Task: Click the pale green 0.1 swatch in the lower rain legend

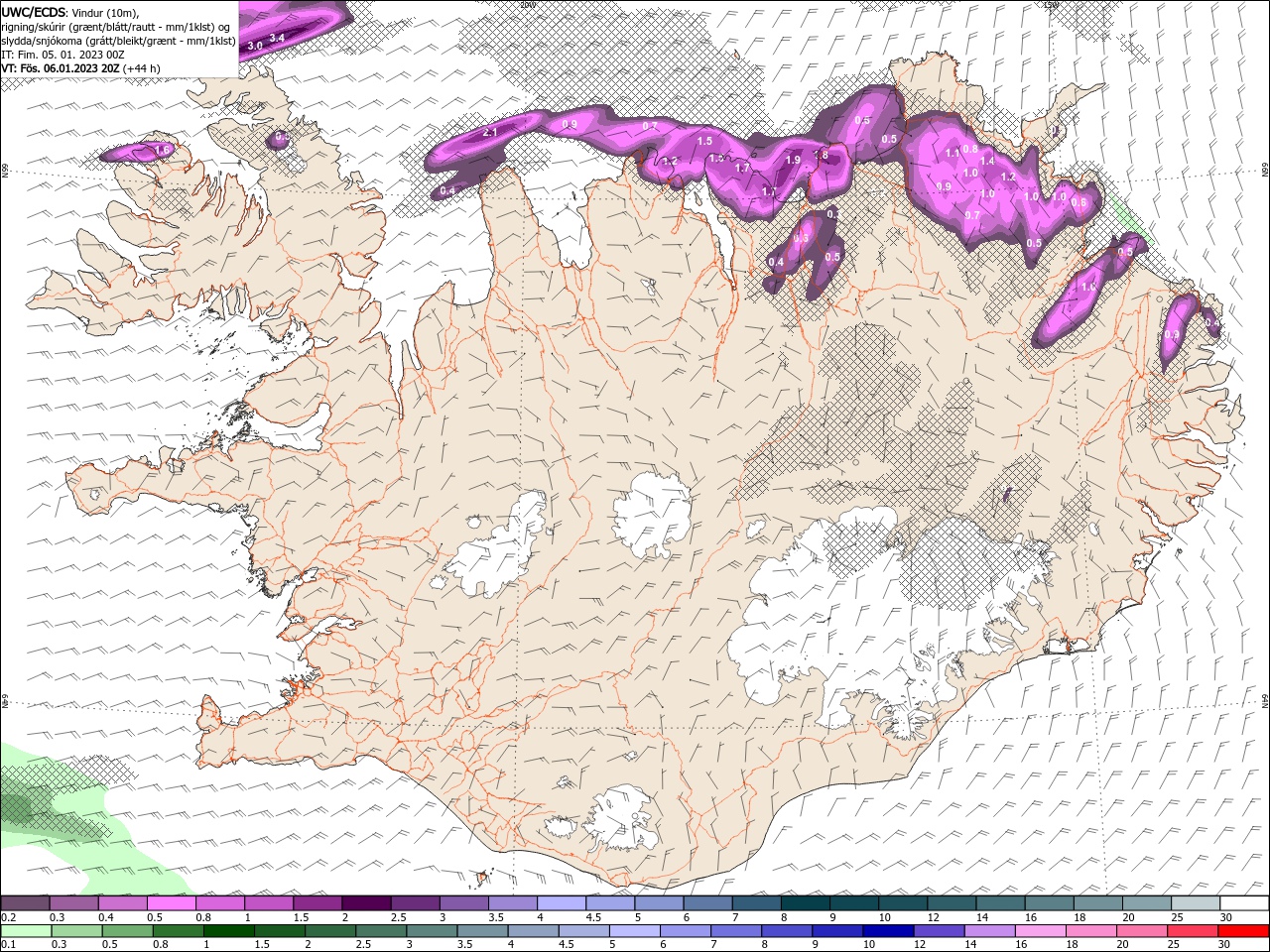Action: tap(26, 931)
